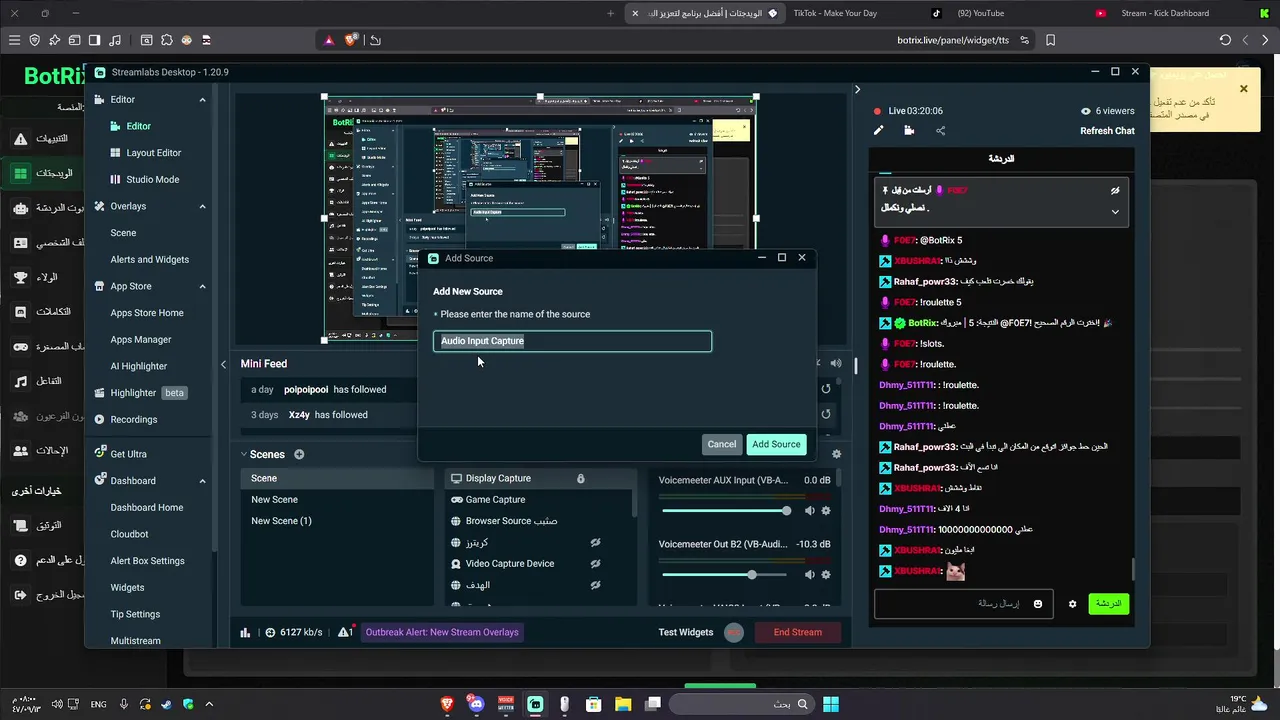This screenshot has width=1280, height=720.
Task: Collapse the App Store section chevron
Action: (x=202, y=286)
